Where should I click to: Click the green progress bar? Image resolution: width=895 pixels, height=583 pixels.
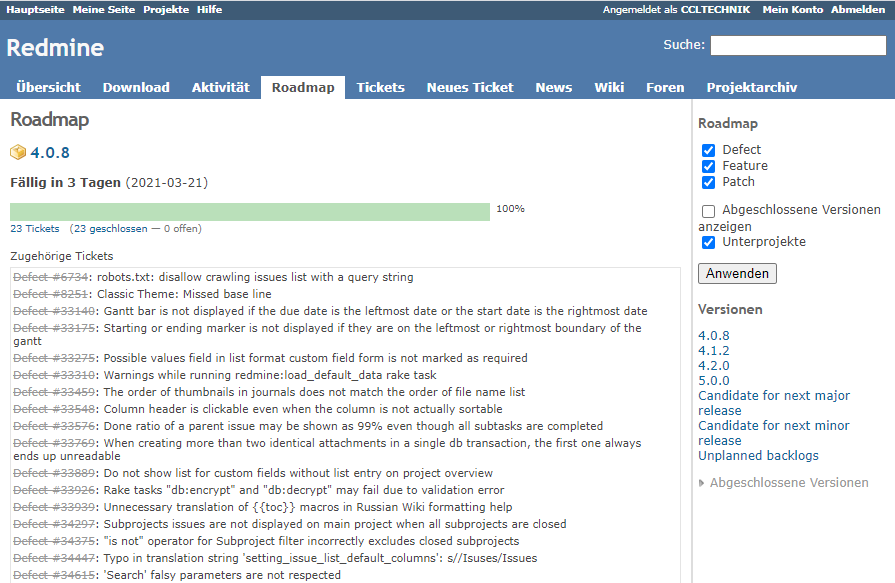250,212
